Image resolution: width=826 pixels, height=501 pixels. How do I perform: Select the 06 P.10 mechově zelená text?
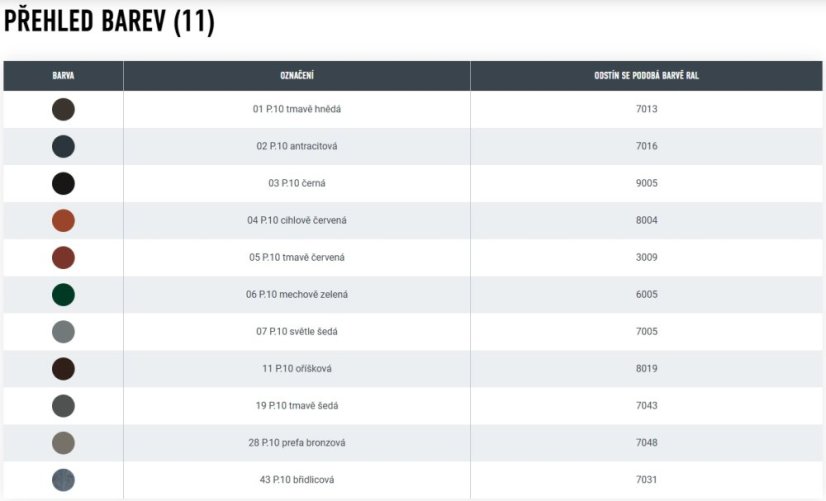click(297, 294)
